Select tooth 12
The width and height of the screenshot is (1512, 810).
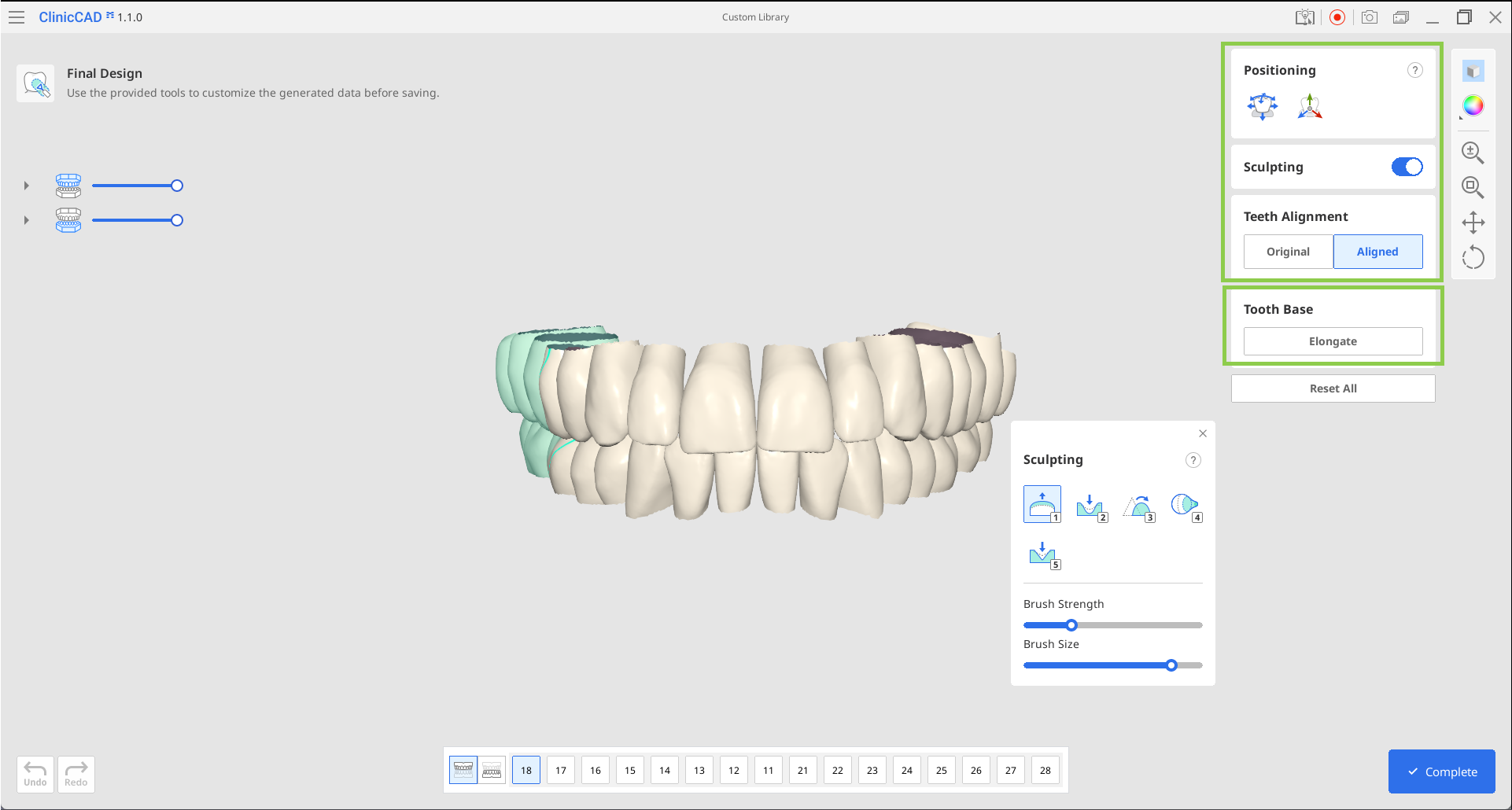pos(734,770)
